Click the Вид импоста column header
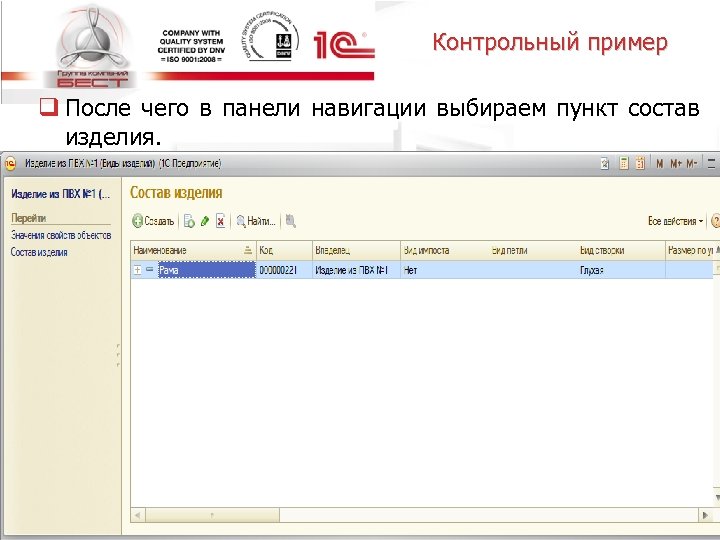 pyautogui.click(x=445, y=250)
